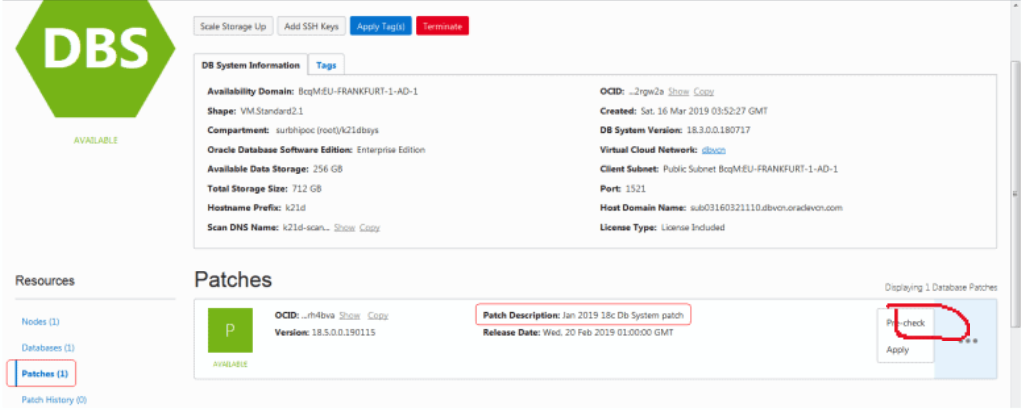Show the DB system OCID
Screen dimensions: 1021x410
click(x=678, y=92)
